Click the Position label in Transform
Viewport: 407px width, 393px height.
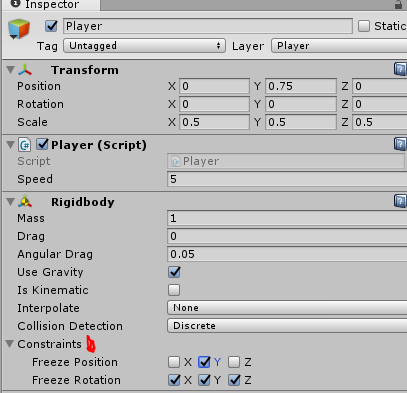[39, 86]
